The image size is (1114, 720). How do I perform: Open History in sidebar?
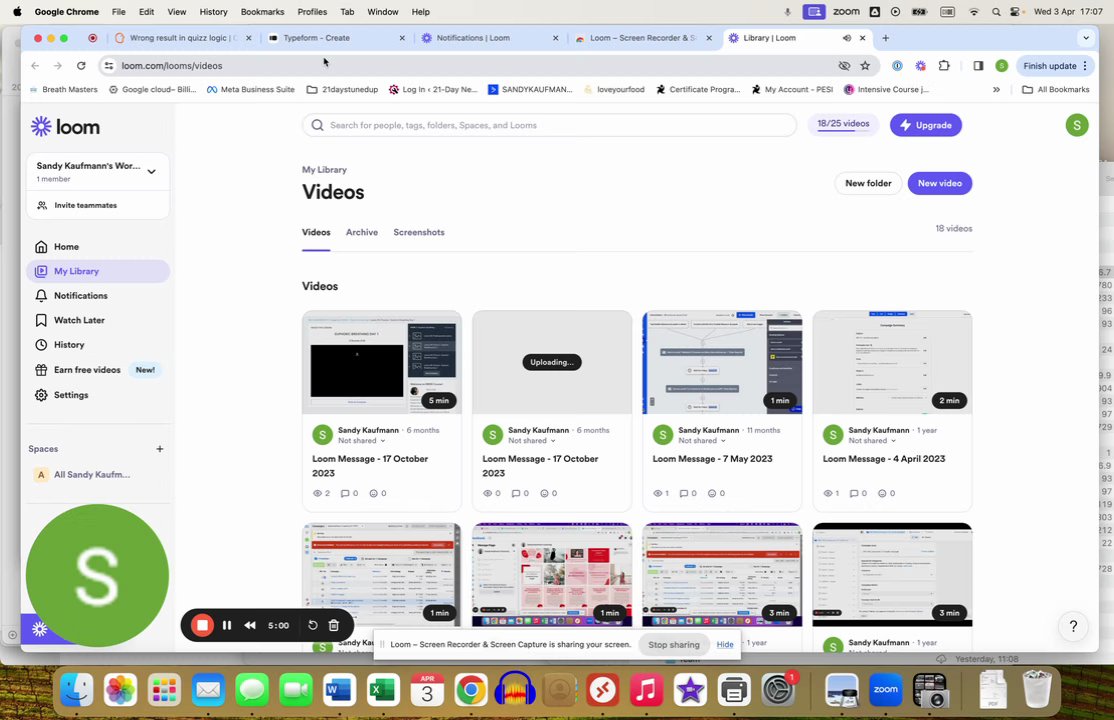pos(98,345)
